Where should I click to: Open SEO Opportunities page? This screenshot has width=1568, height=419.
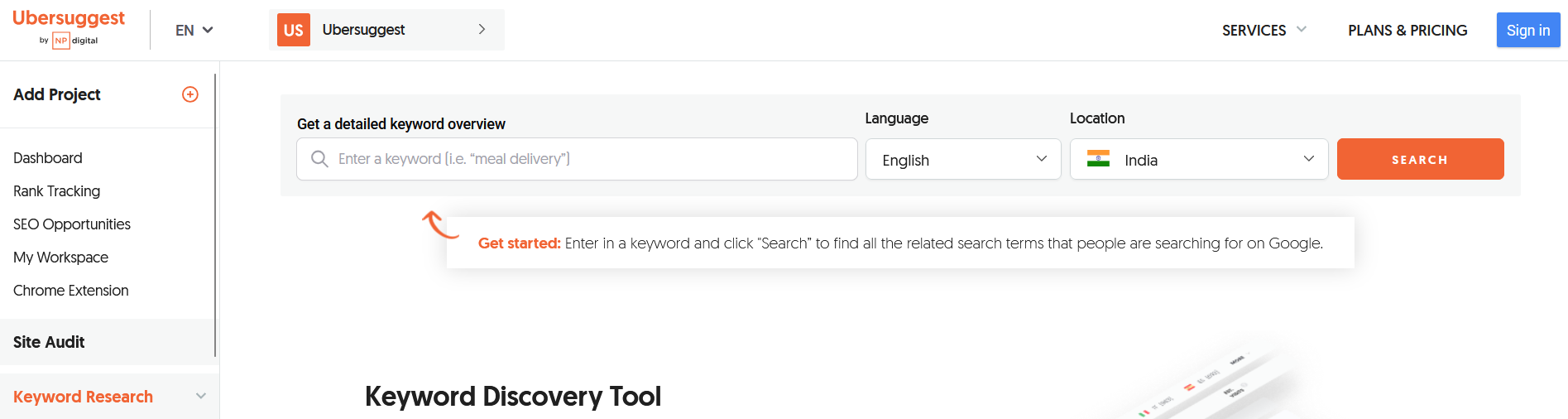72,224
